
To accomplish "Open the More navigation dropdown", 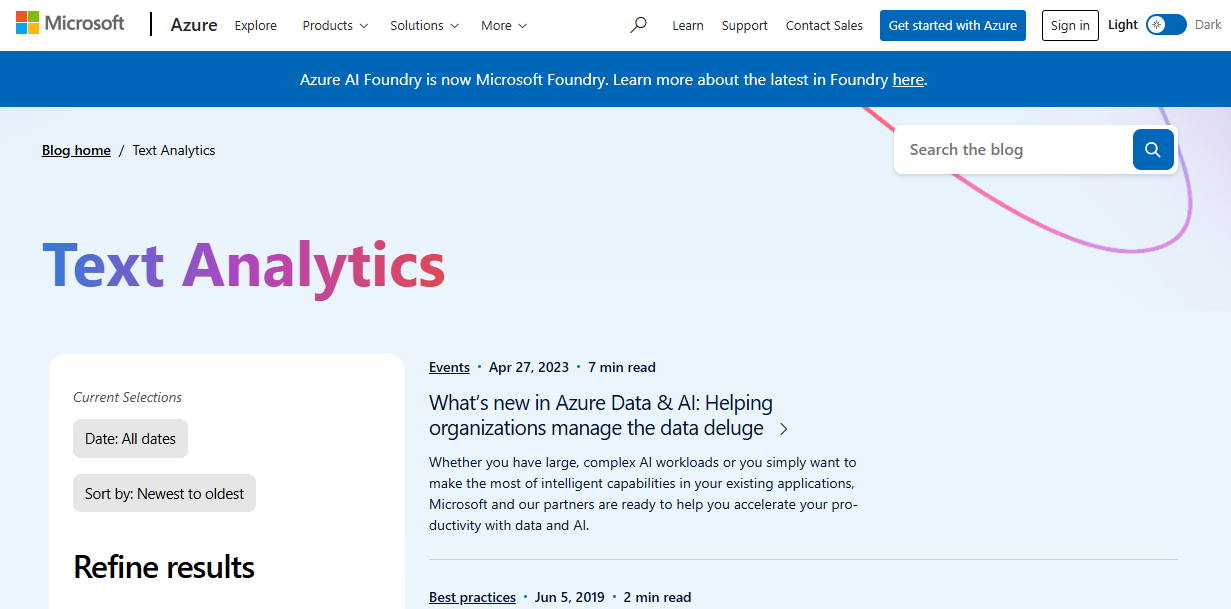I will click(502, 25).
